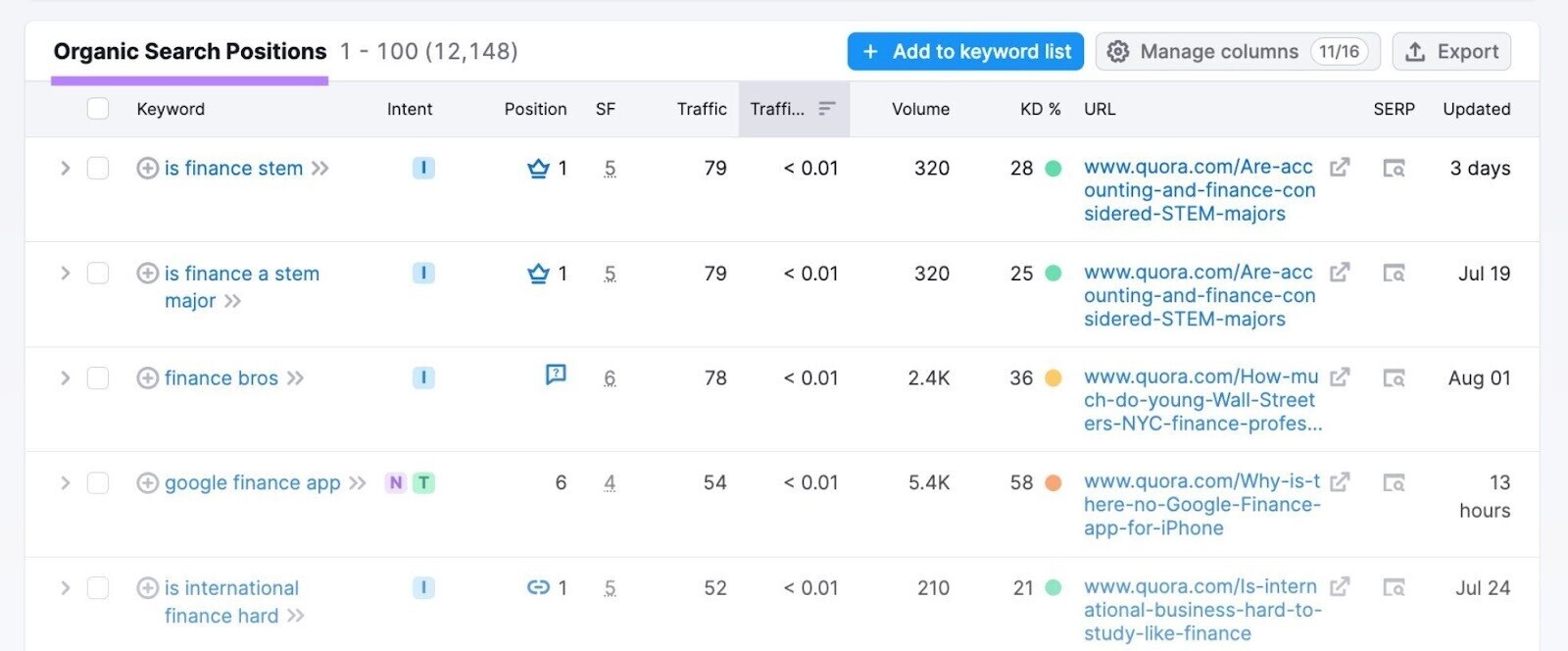Viewport: 1568px width, 651px height.
Task: Sort by the Updated column header
Action: 1476,109
